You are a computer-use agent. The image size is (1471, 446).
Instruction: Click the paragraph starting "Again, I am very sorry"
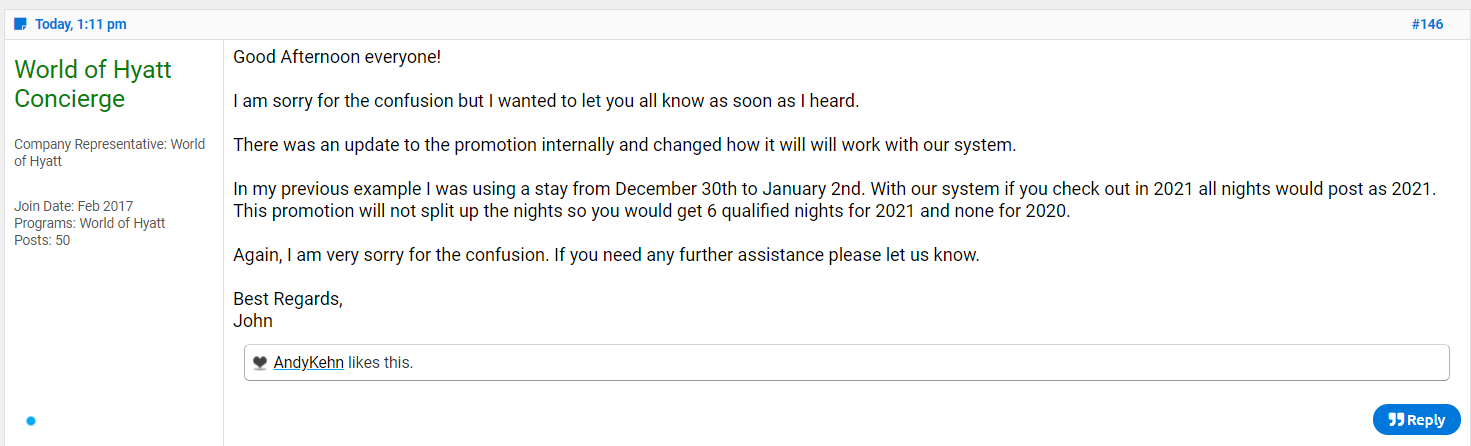tap(606, 255)
